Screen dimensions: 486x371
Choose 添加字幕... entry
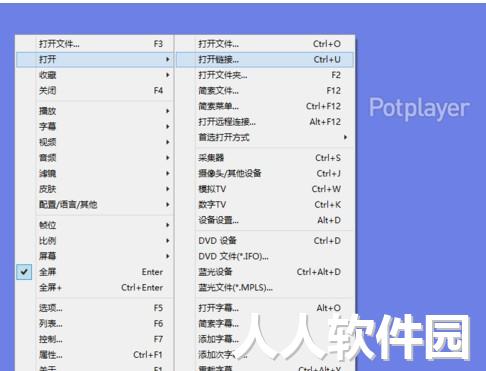pos(264,339)
